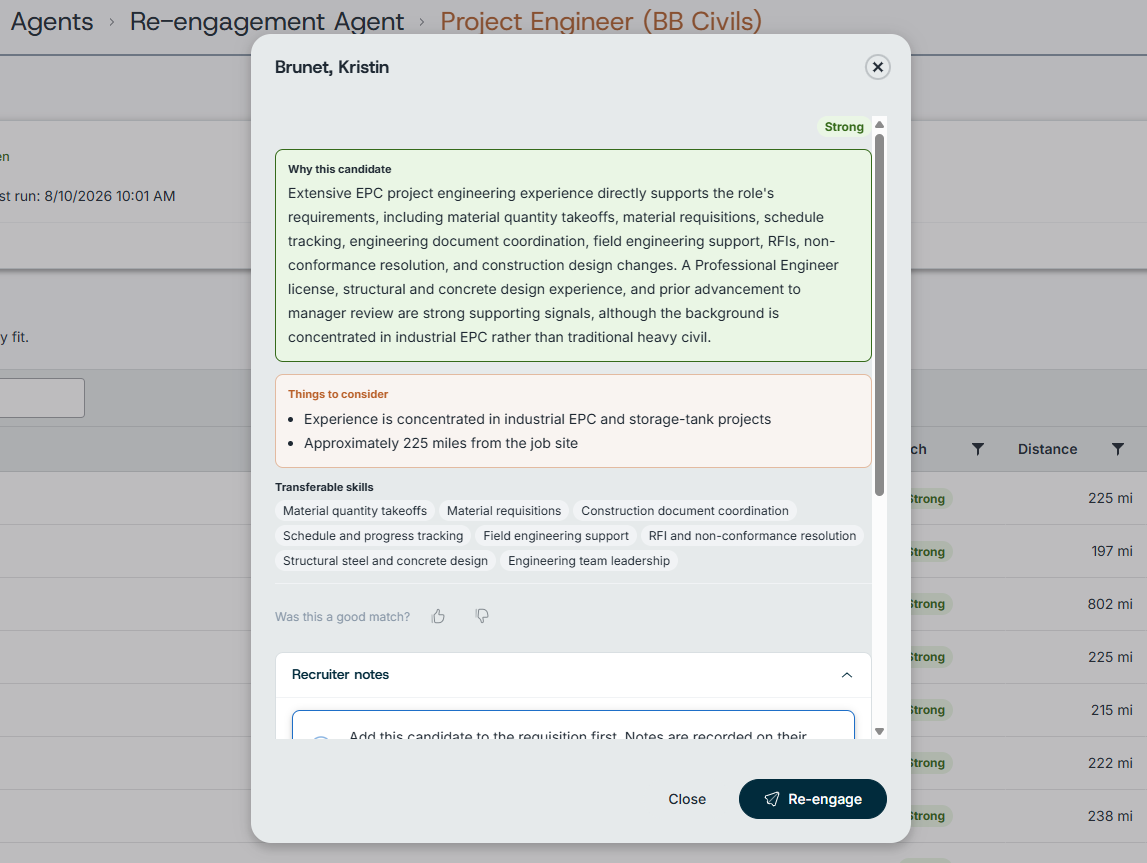The width and height of the screenshot is (1147, 863).
Task: Click the thumbs up icon for good match
Action: tap(438, 617)
